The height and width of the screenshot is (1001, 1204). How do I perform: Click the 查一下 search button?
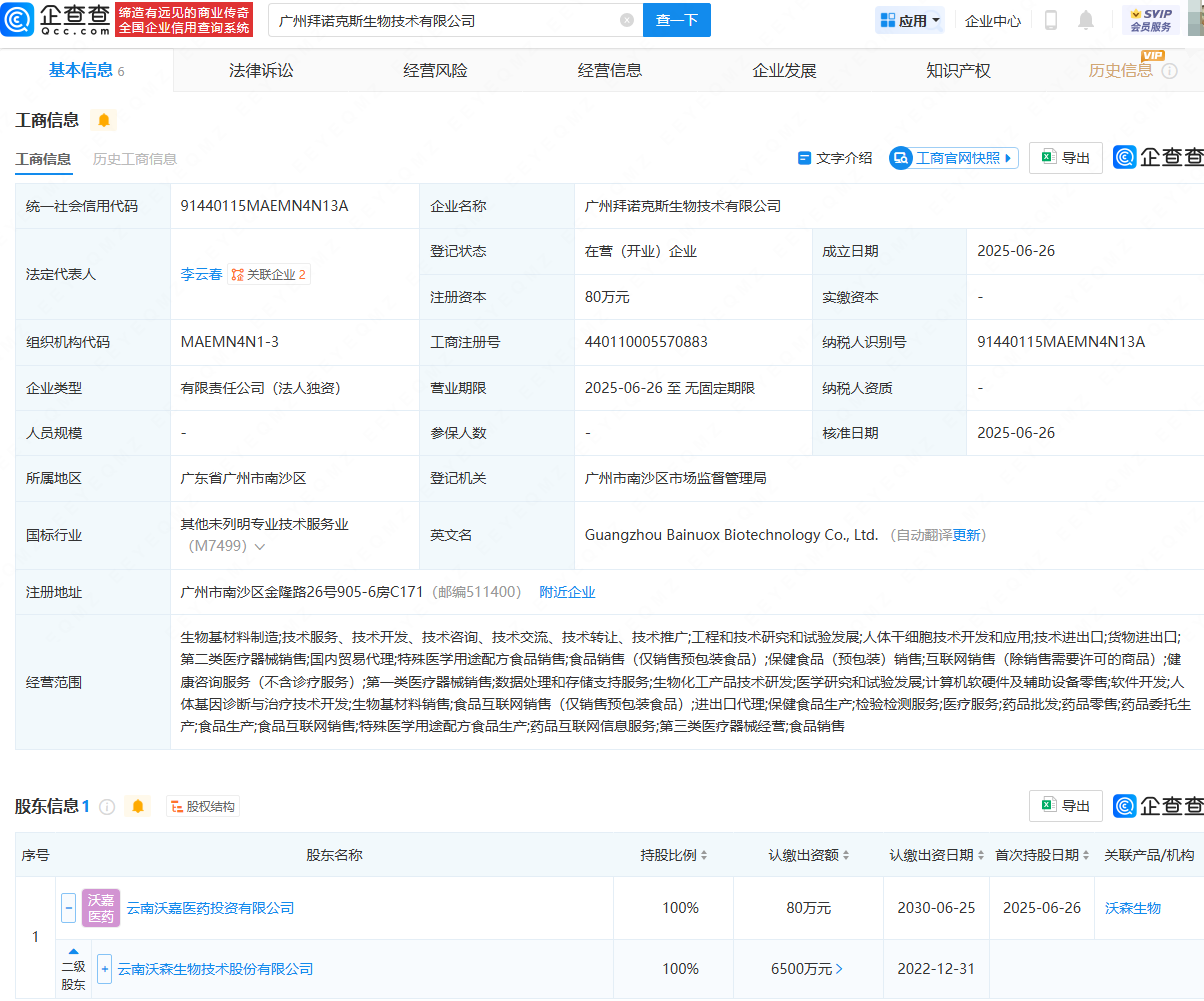coord(676,20)
